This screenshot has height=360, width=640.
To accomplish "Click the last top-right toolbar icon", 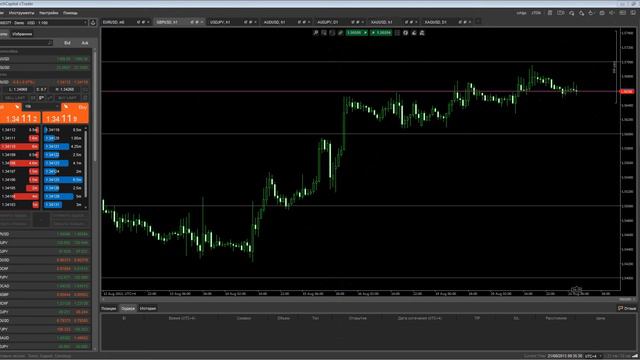I will coord(633,13).
